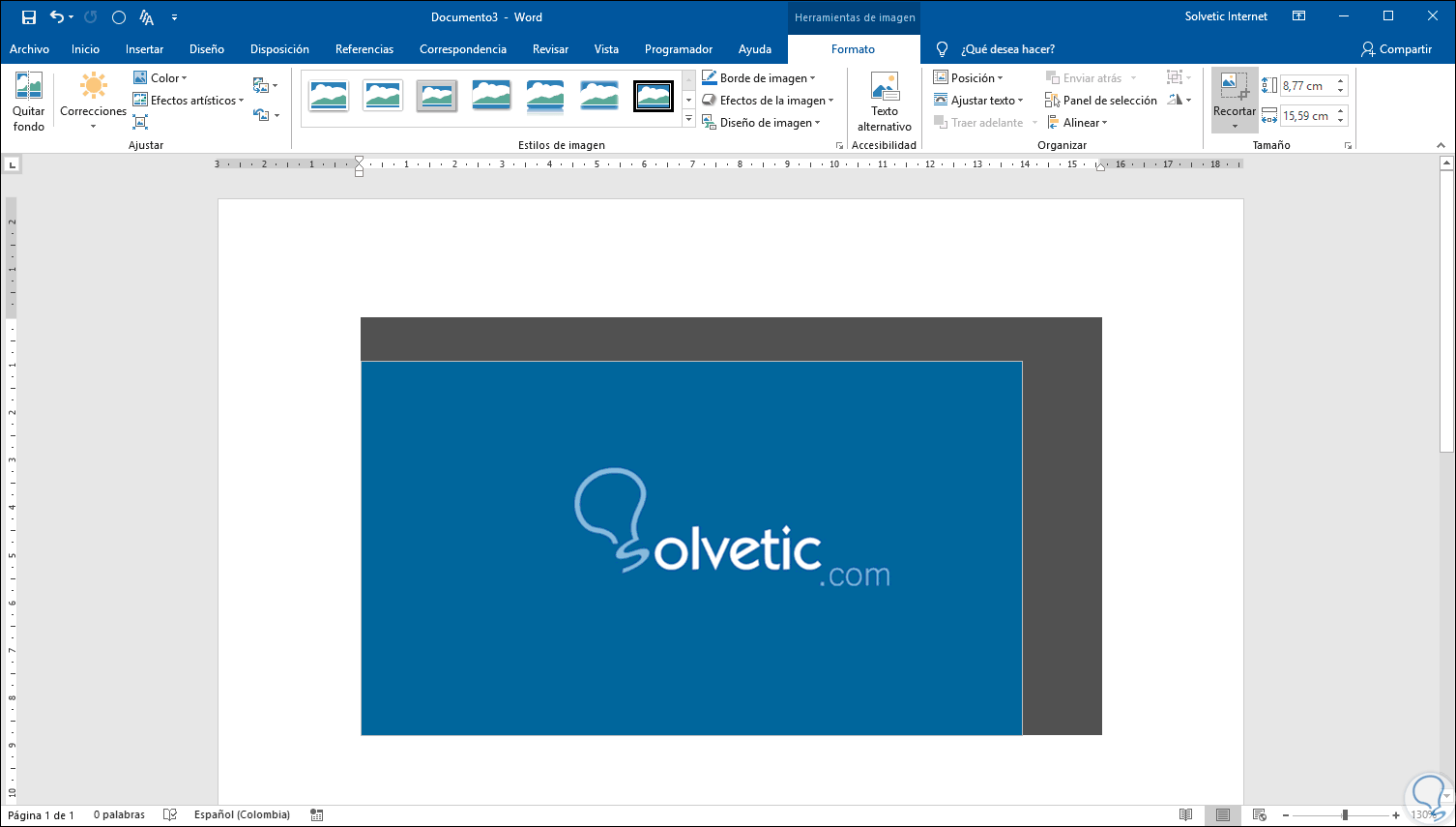
Task: Click the Quitar fondo button
Action: tap(28, 102)
